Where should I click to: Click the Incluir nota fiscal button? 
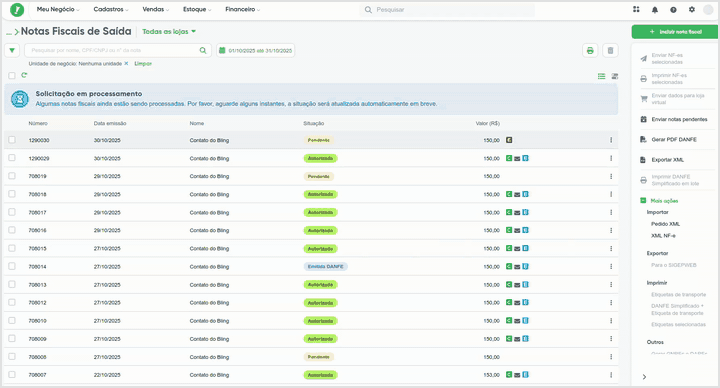point(675,32)
